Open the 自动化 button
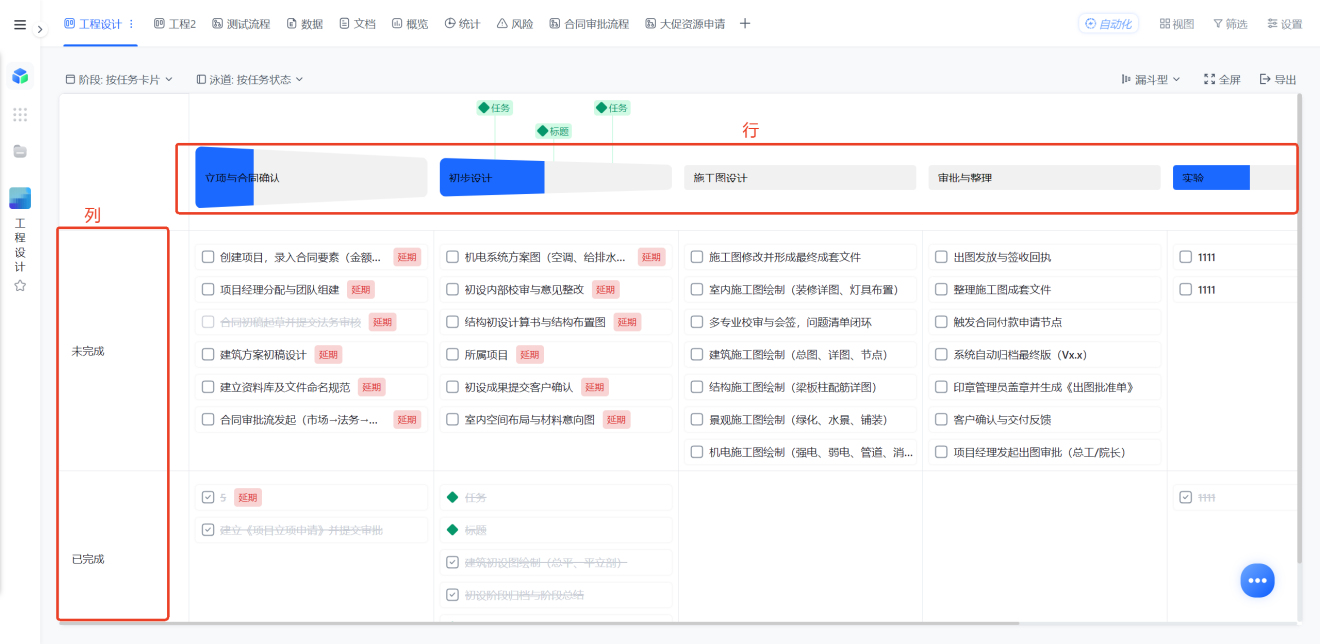This screenshot has width=1320, height=644. point(1108,23)
